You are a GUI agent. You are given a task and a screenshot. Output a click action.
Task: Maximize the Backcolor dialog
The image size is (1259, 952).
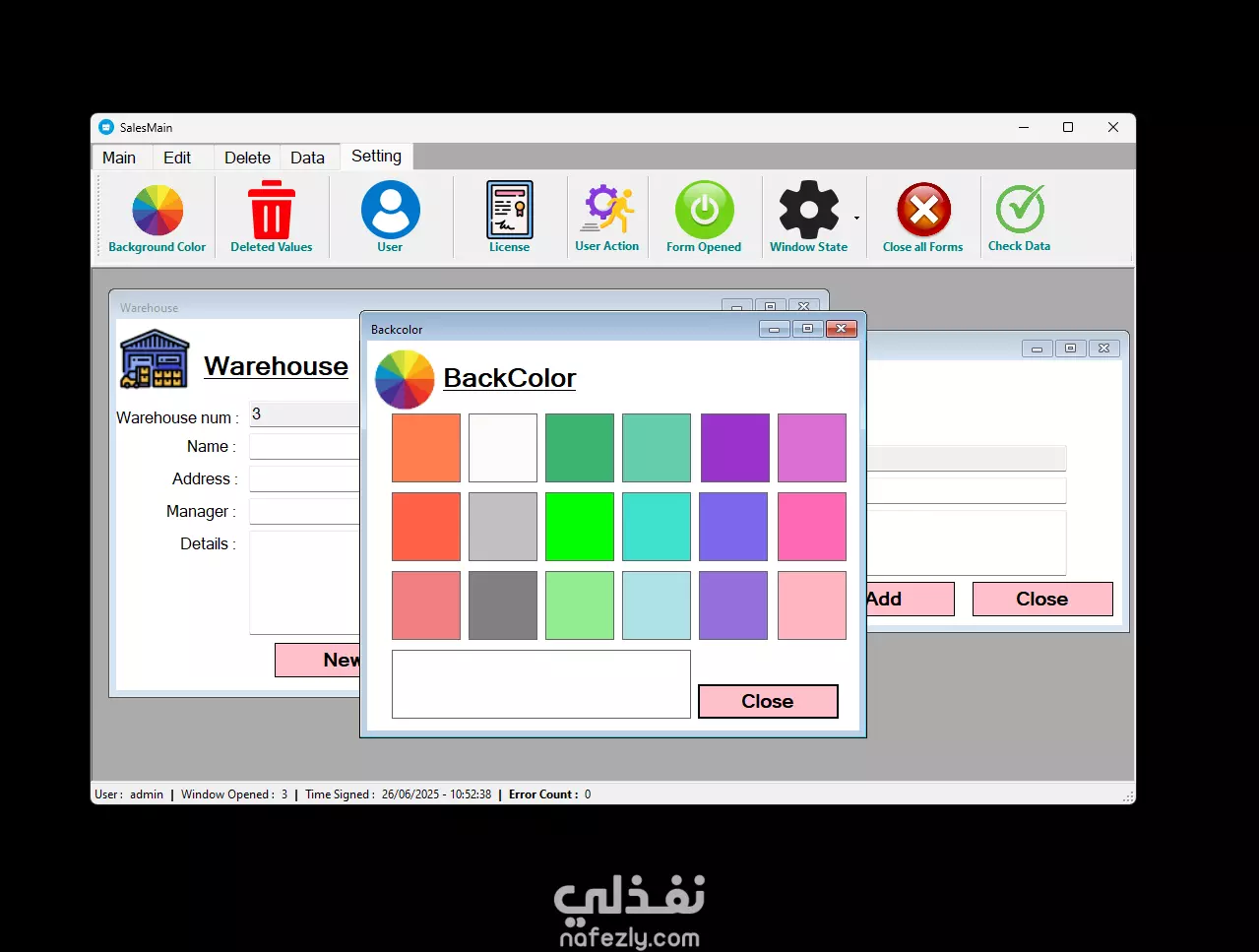pyautogui.click(x=808, y=329)
